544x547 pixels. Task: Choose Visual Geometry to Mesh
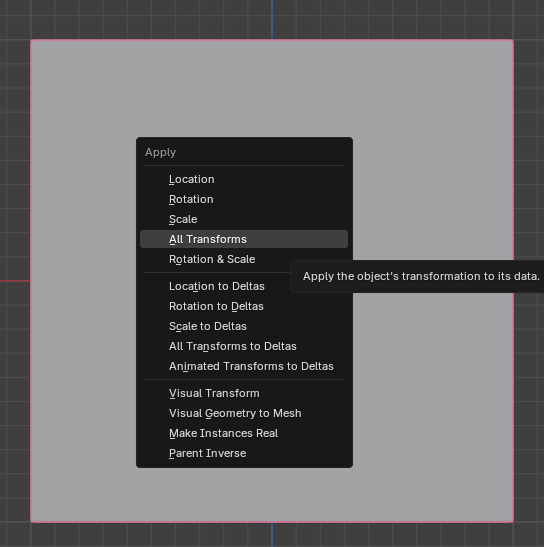coord(244,413)
